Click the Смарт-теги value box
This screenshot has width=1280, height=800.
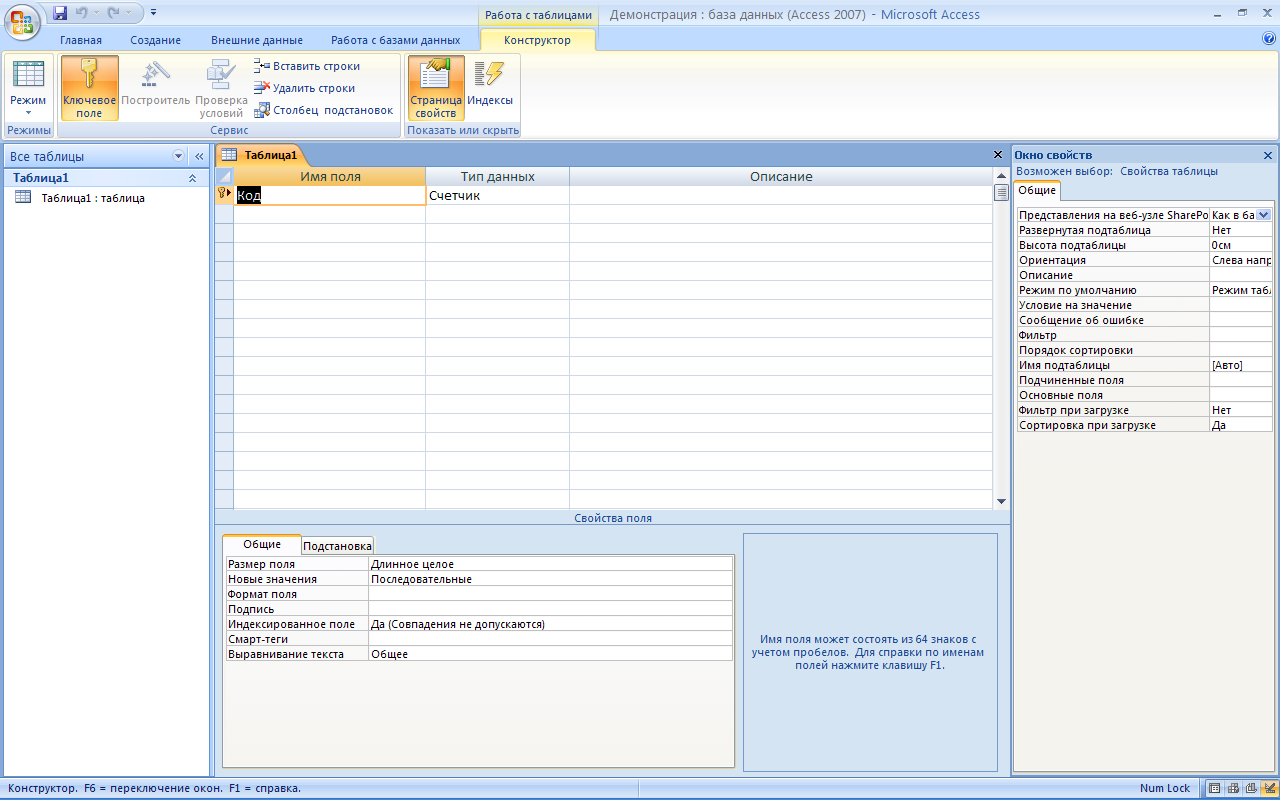[550, 639]
